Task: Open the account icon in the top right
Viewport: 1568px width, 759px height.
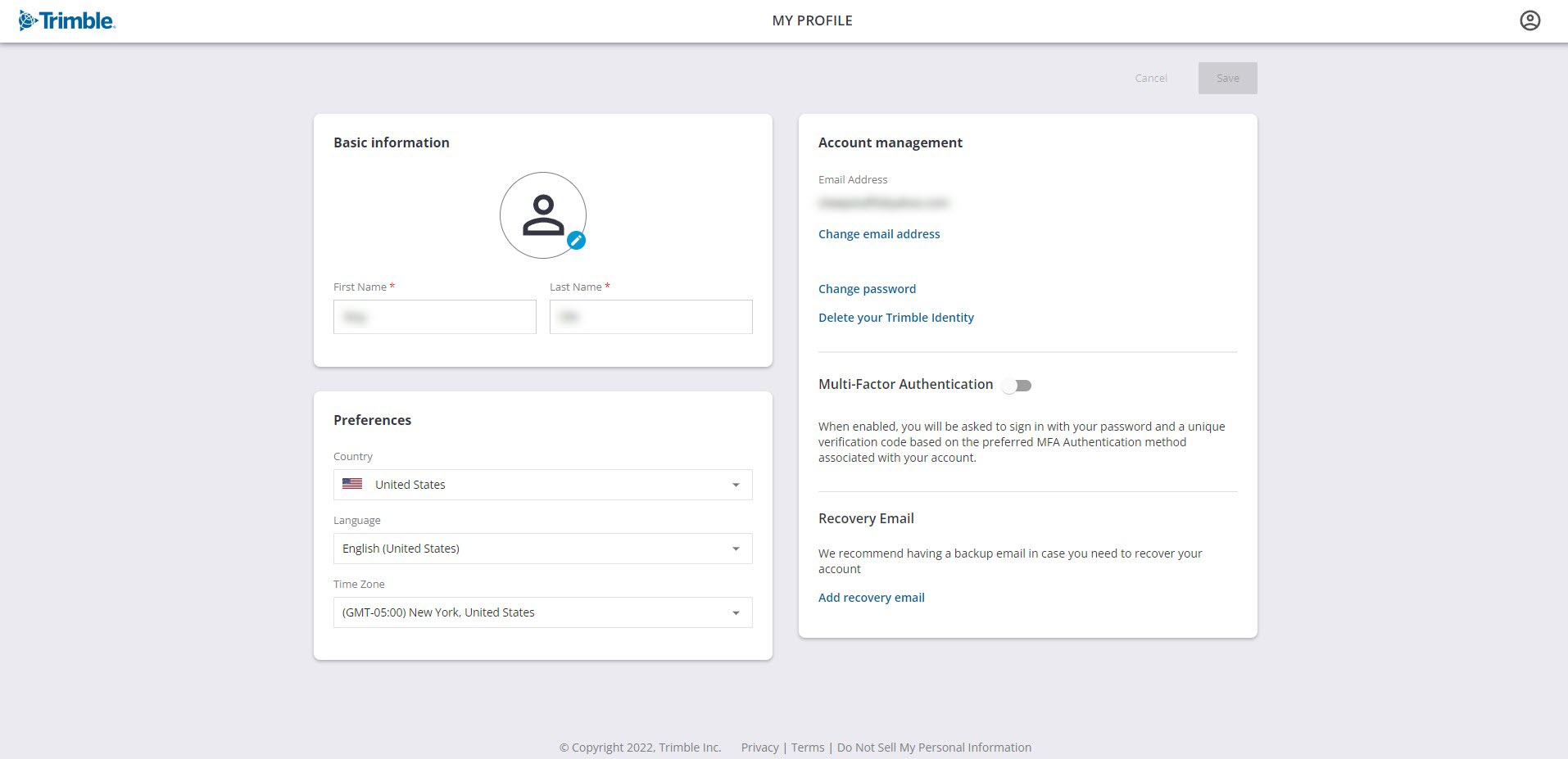Action: pos(1532,20)
